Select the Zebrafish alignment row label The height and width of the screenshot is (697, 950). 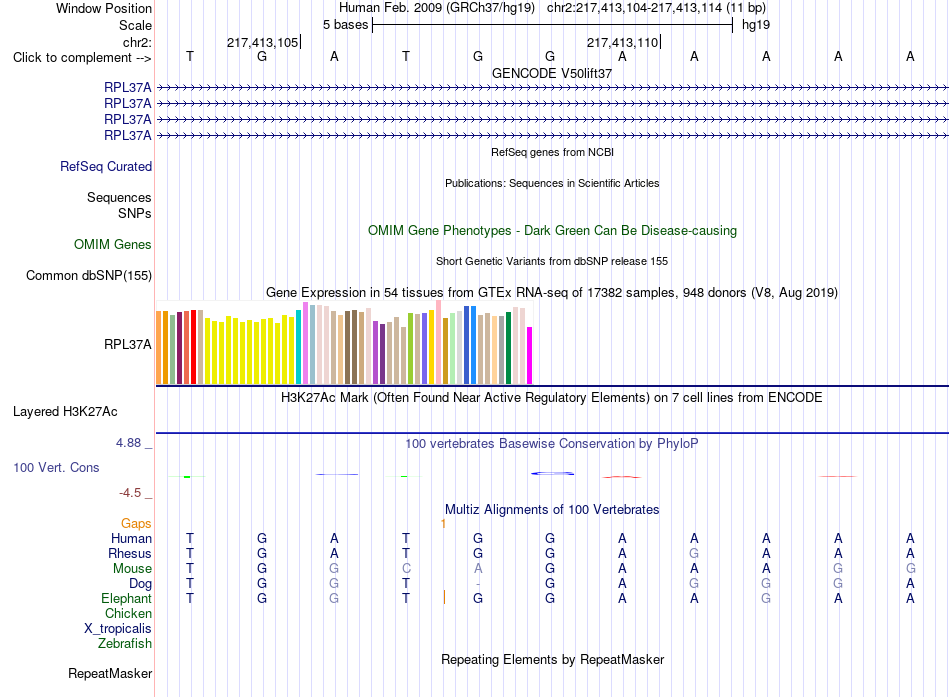pyautogui.click(x=125, y=644)
